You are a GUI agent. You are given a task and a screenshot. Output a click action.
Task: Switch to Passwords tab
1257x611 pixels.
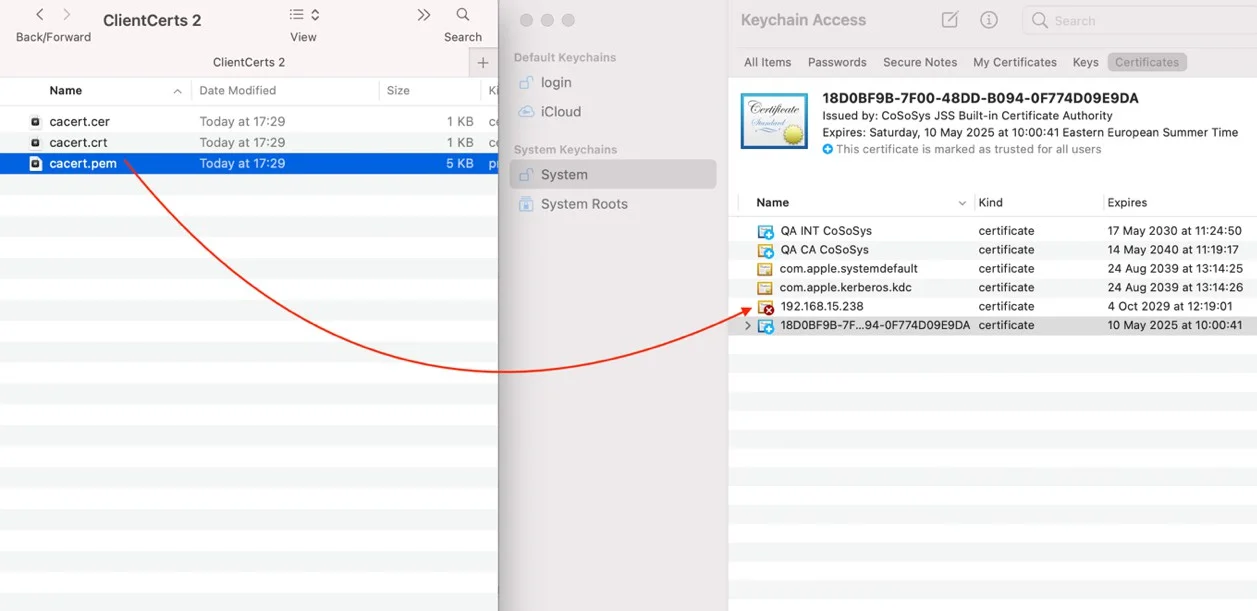837,62
